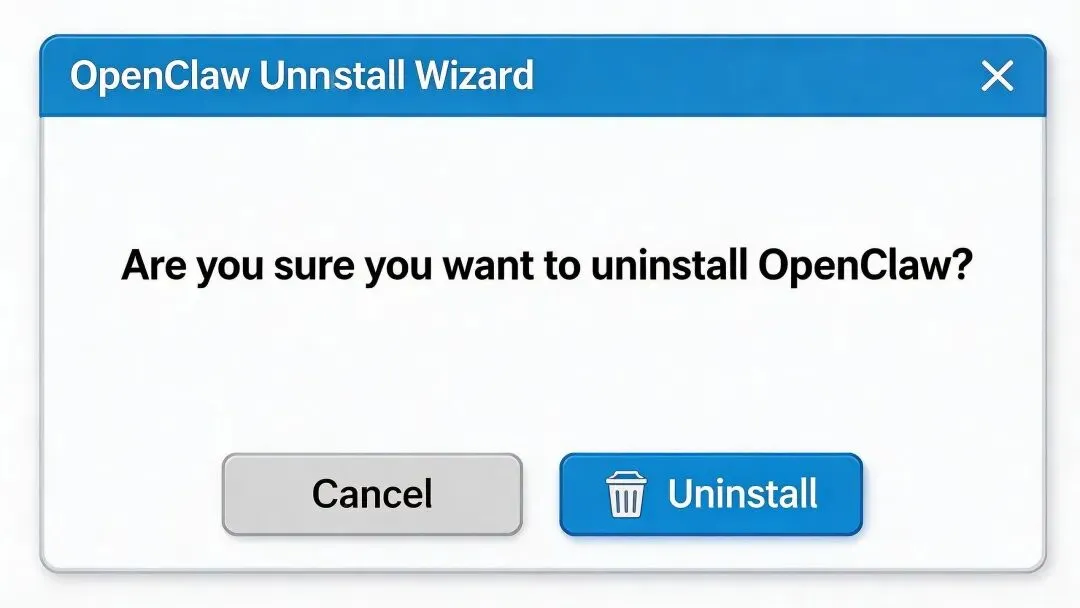Close the dialog with the X icon
The height and width of the screenshot is (608, 1080).
997,76
